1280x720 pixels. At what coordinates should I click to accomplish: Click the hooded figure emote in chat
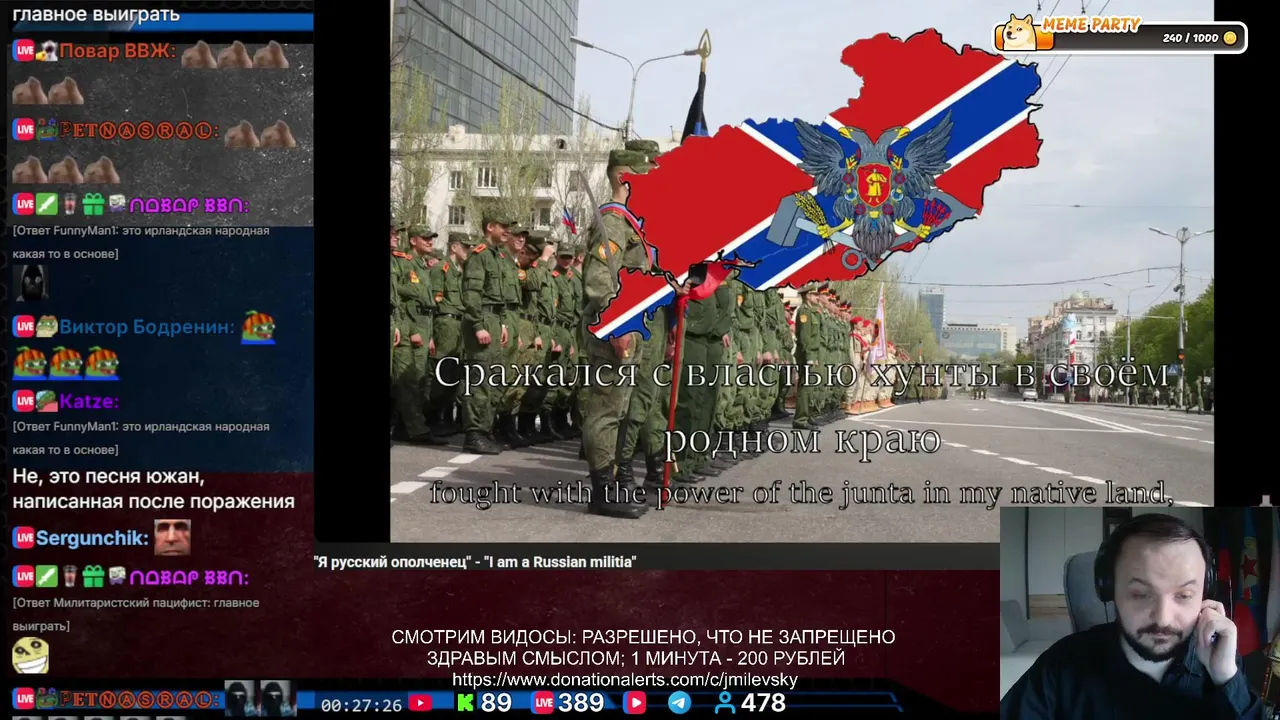coord(30,284)
